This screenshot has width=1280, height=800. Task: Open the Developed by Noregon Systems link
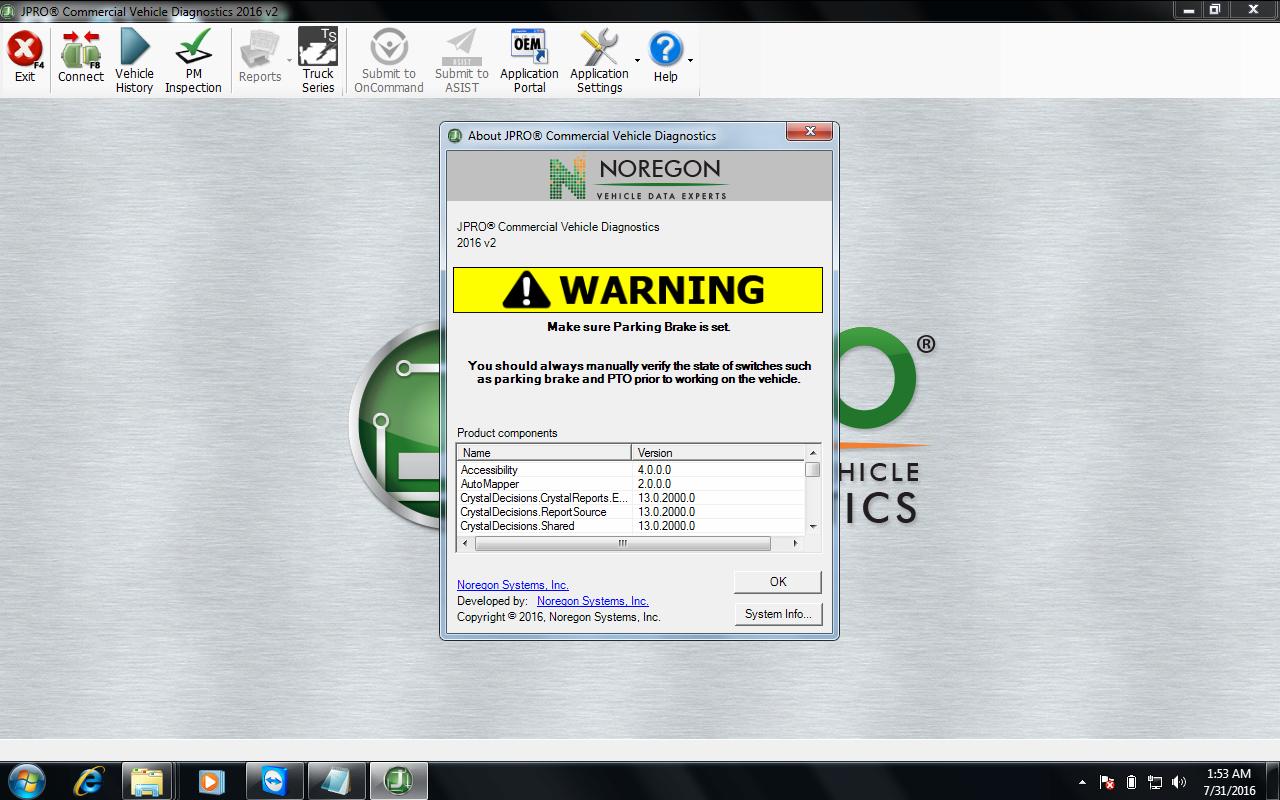(x=593, y=601)
